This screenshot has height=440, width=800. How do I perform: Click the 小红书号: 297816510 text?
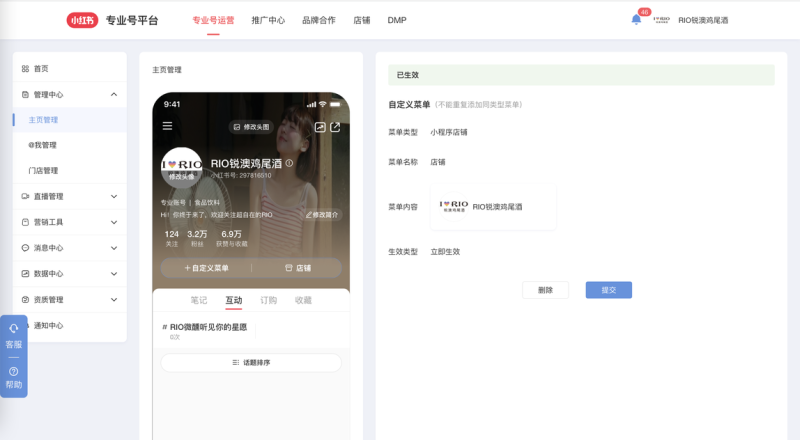[x=242, y=176]
